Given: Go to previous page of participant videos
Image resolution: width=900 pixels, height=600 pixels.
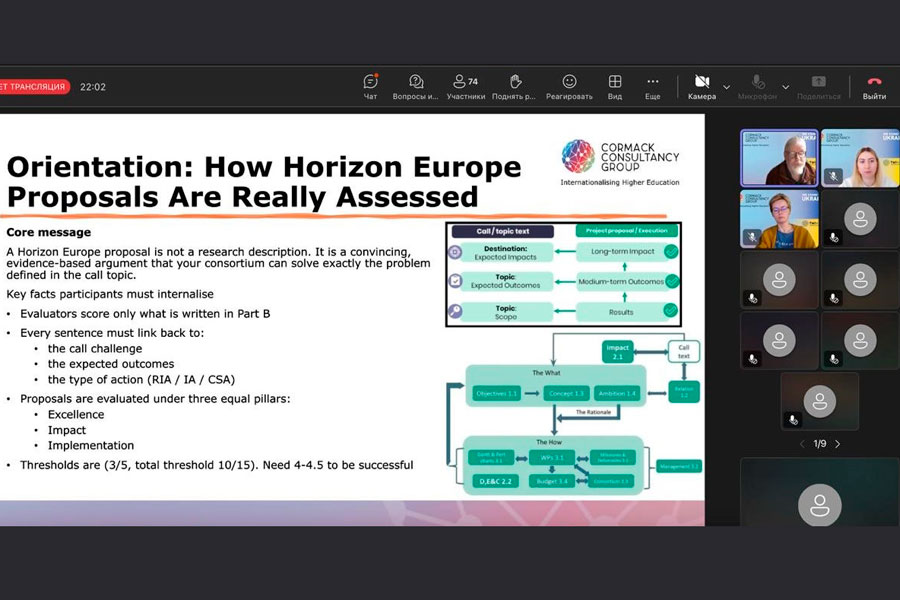Looking at the screenshot, I should [x=801, y=444].
